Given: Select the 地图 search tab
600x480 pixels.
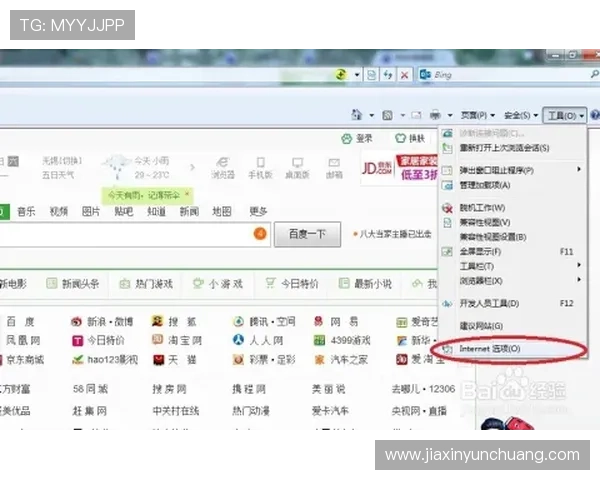Looking at the screenshot, I should coord(222,211).
